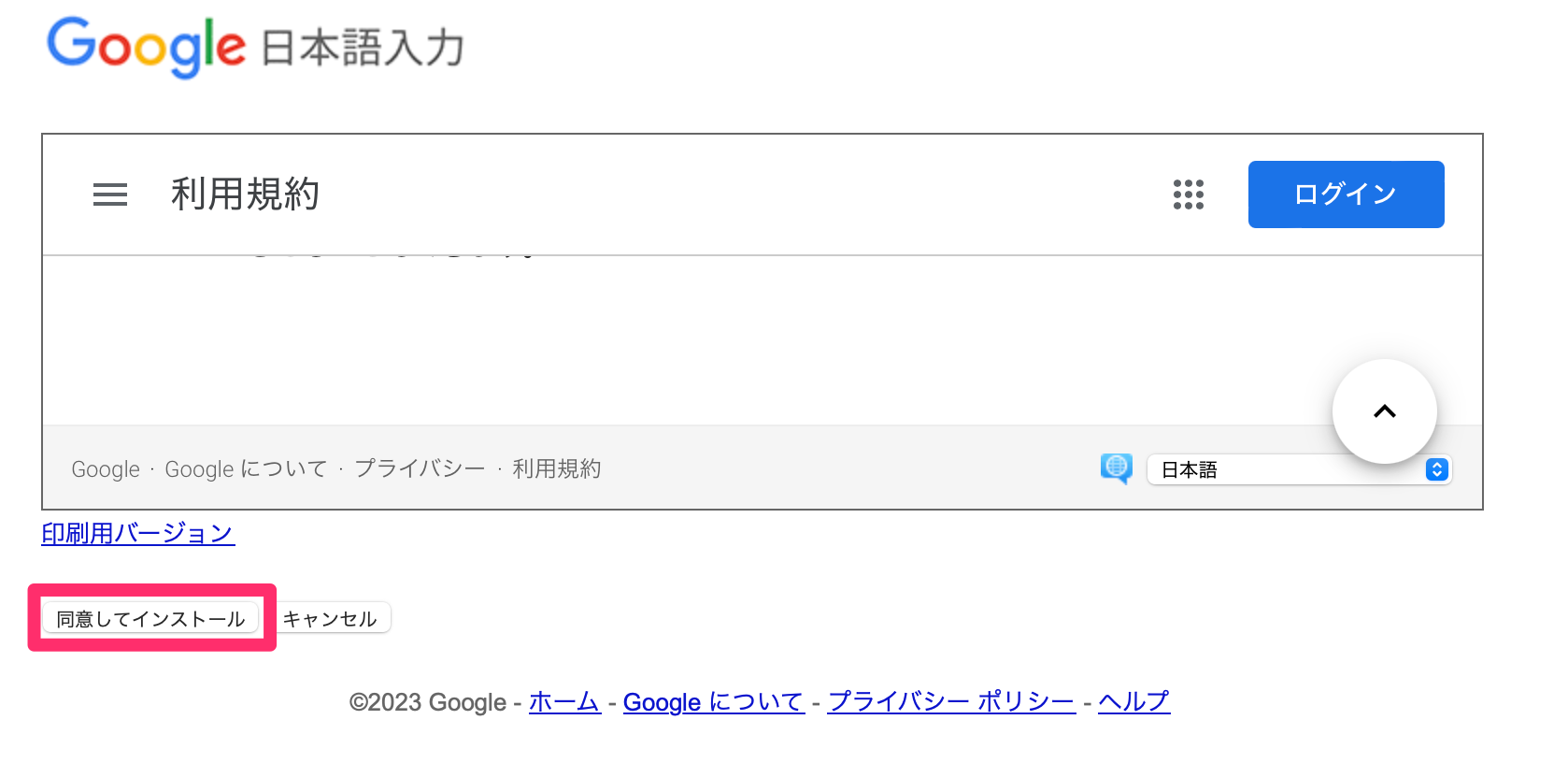This screenshot has height=763, width=1568.
Task: Open the プライバシー ポリシー link at the bottom
Action: [x=950, y=701]
